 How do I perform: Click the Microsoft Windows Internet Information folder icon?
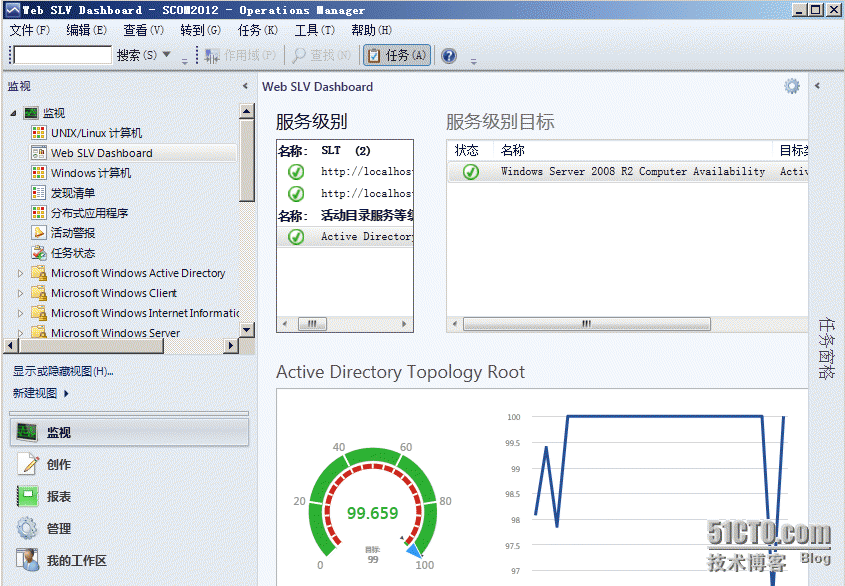[x=38, y=313]
